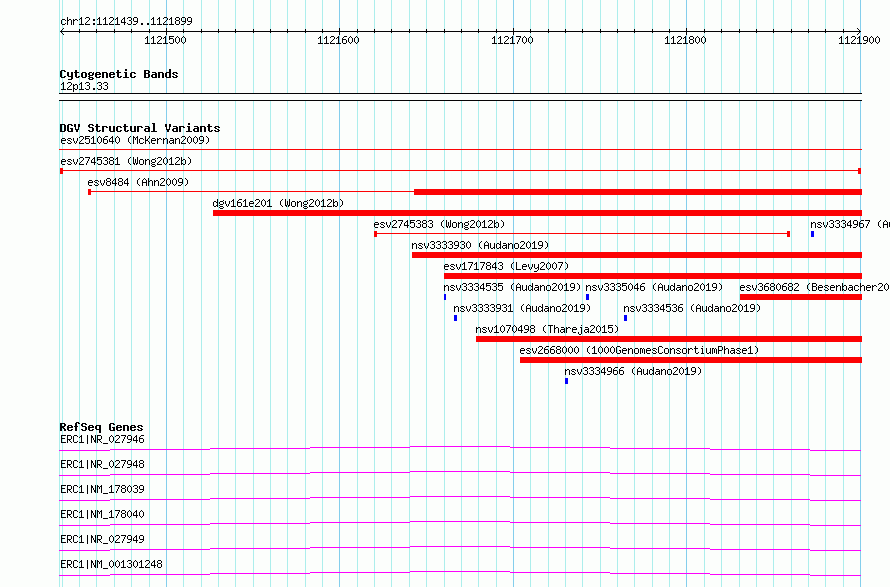This screenshot has width=890, height=587.
Task: Click thin red line of esv2510640
Action: 461,150
